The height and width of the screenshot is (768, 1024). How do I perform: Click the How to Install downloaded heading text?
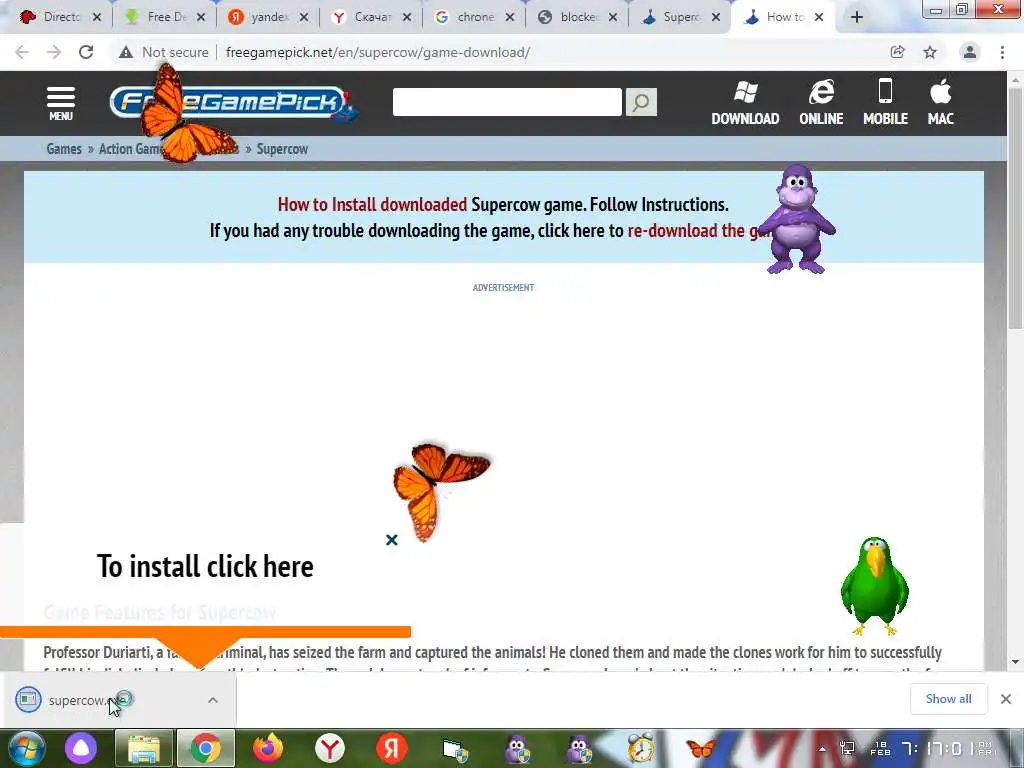pos(372,204)
